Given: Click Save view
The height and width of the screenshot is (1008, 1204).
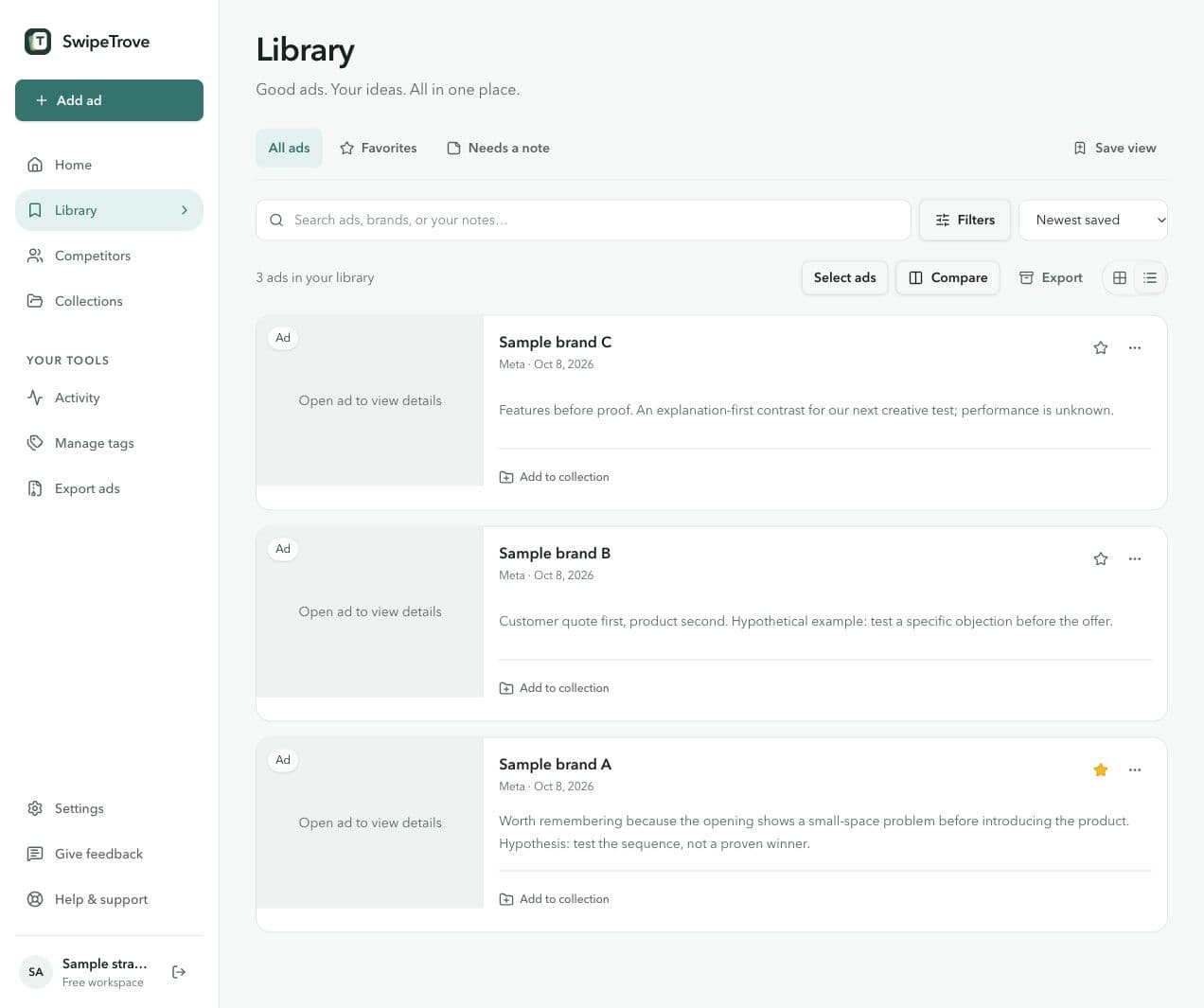Looking at the screenshot, I should click(1115, 148).
